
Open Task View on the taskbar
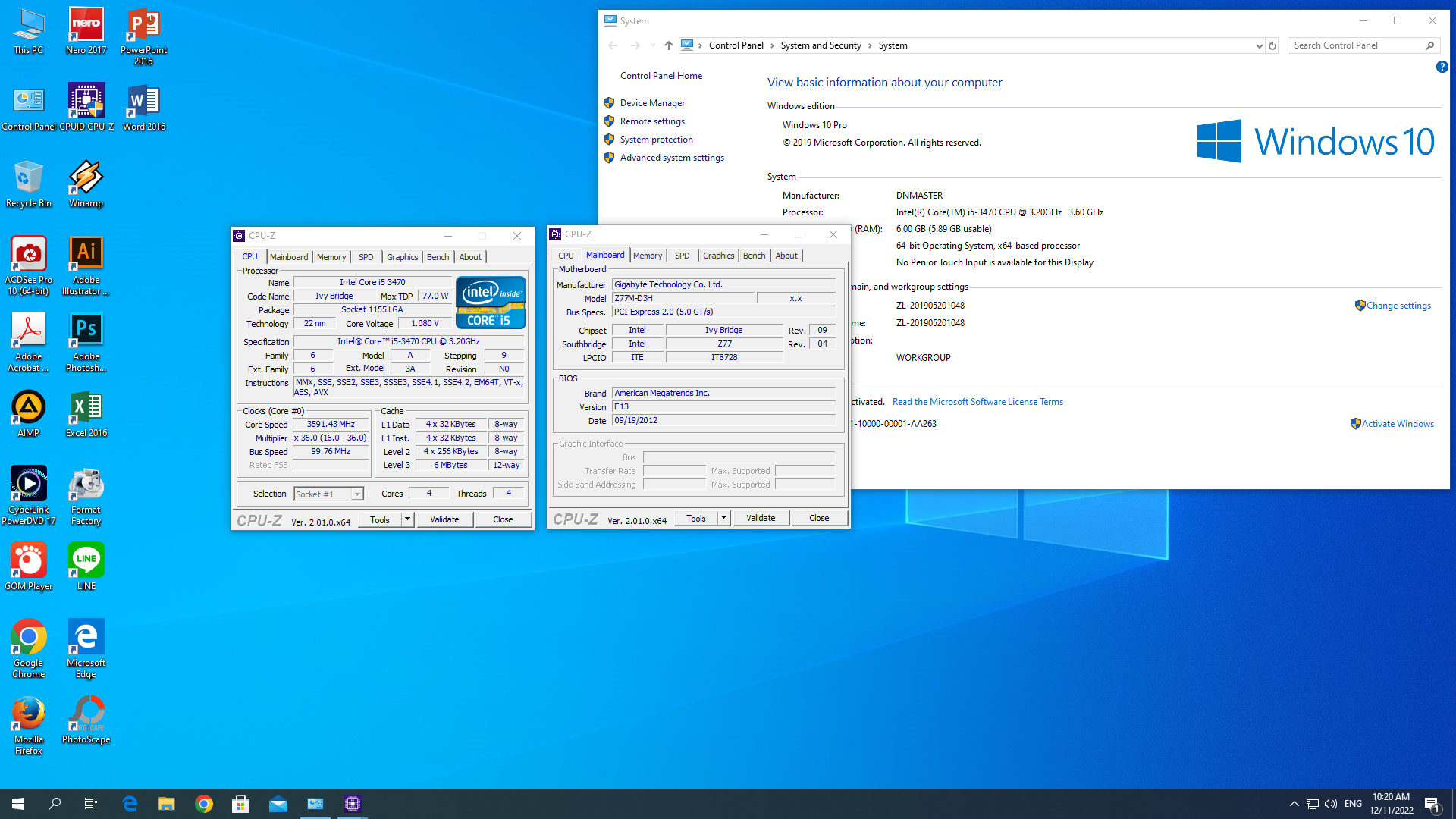click(91, 804)
